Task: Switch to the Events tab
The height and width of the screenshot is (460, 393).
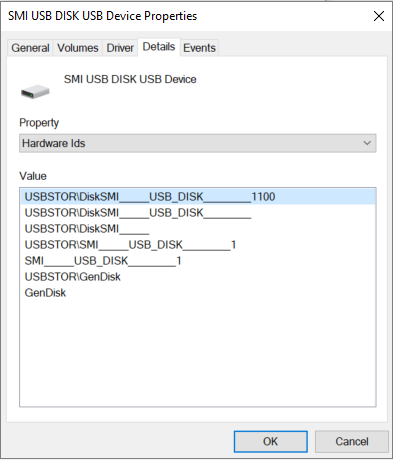Action: [199, 48]
